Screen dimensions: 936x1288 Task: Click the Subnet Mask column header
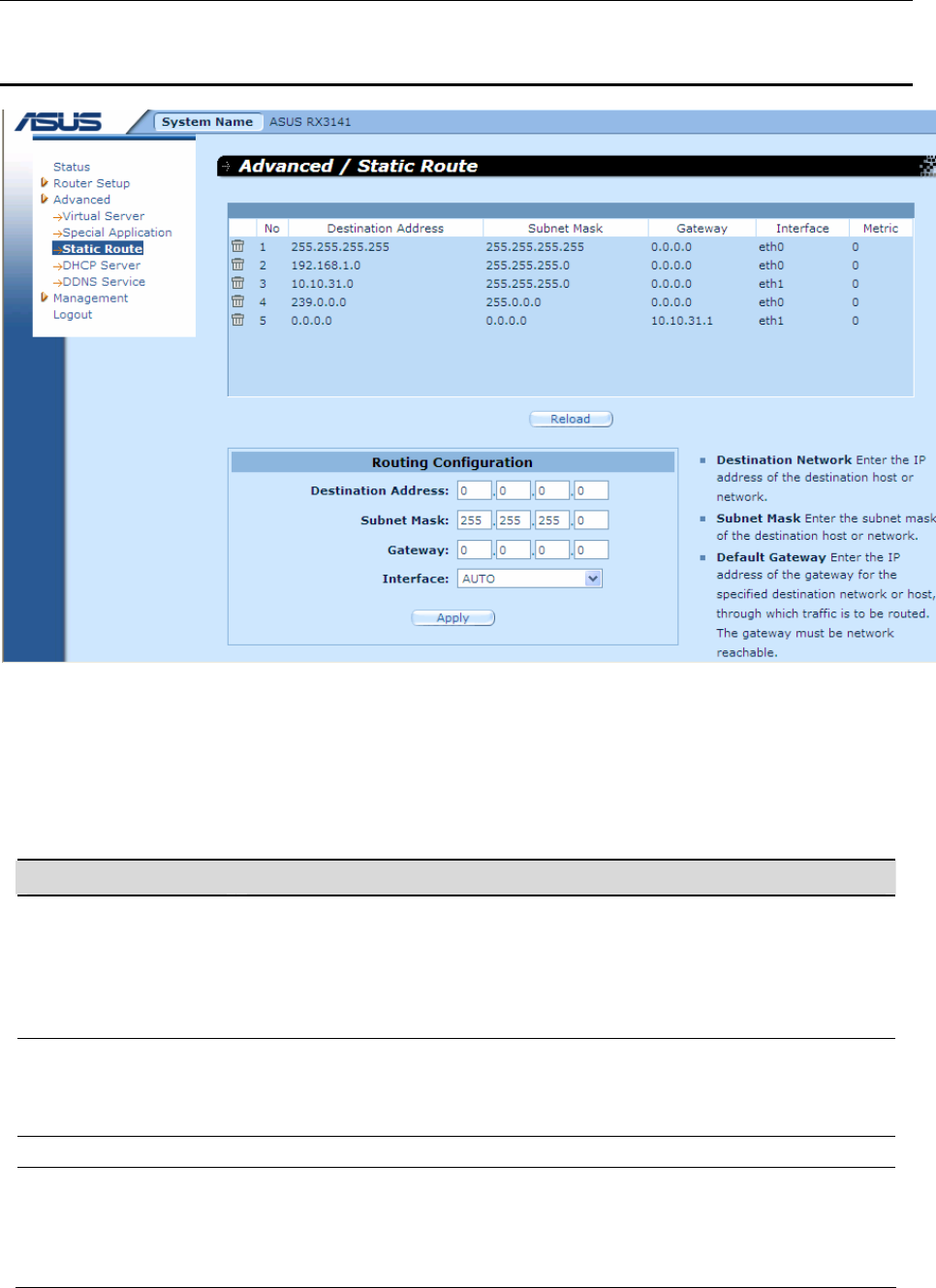[565, 229]
